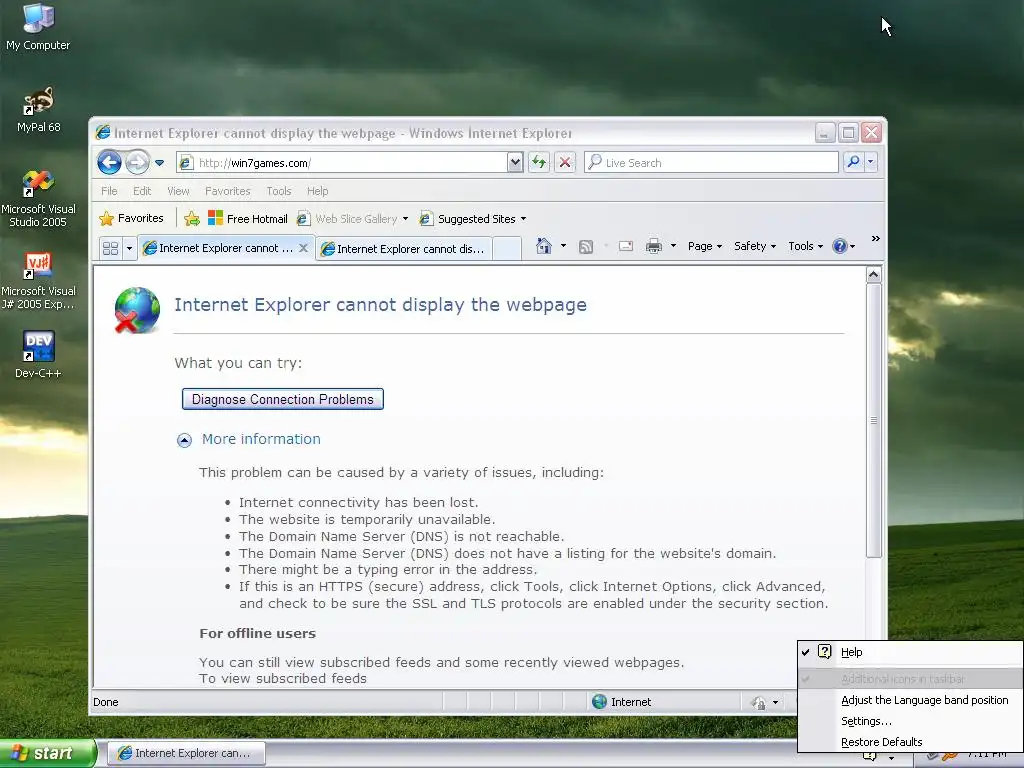Open the Help menu in menu bar
The image size is (1024, 768).
pyautogui.click(x=317, y=191)
